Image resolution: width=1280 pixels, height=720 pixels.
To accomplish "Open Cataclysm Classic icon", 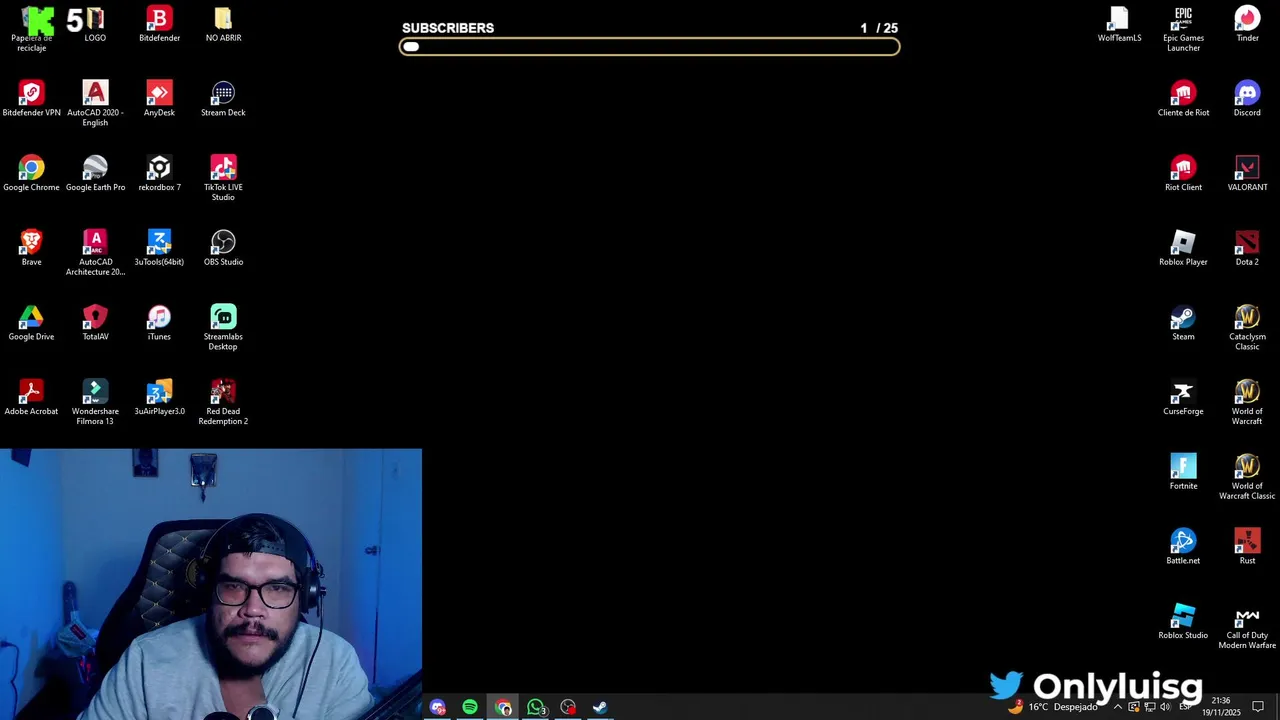I will point(1247,327).
